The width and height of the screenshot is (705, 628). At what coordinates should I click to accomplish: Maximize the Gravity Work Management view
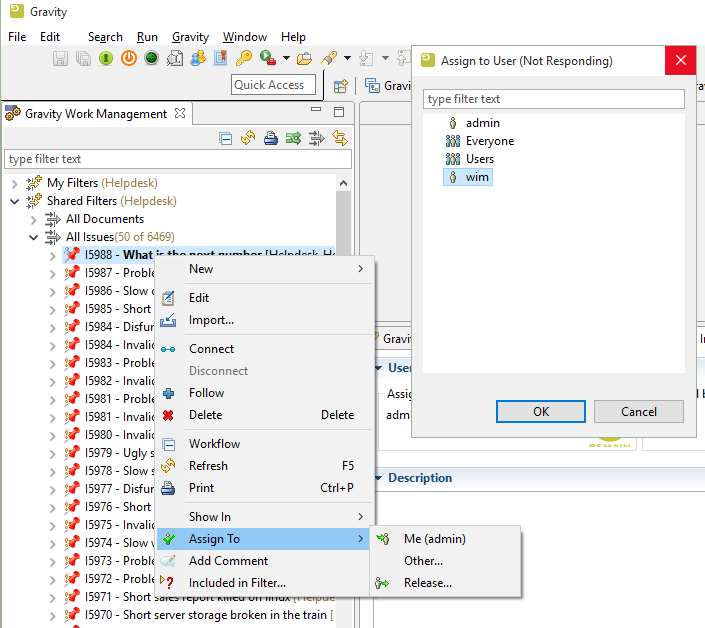click(339, 113)
